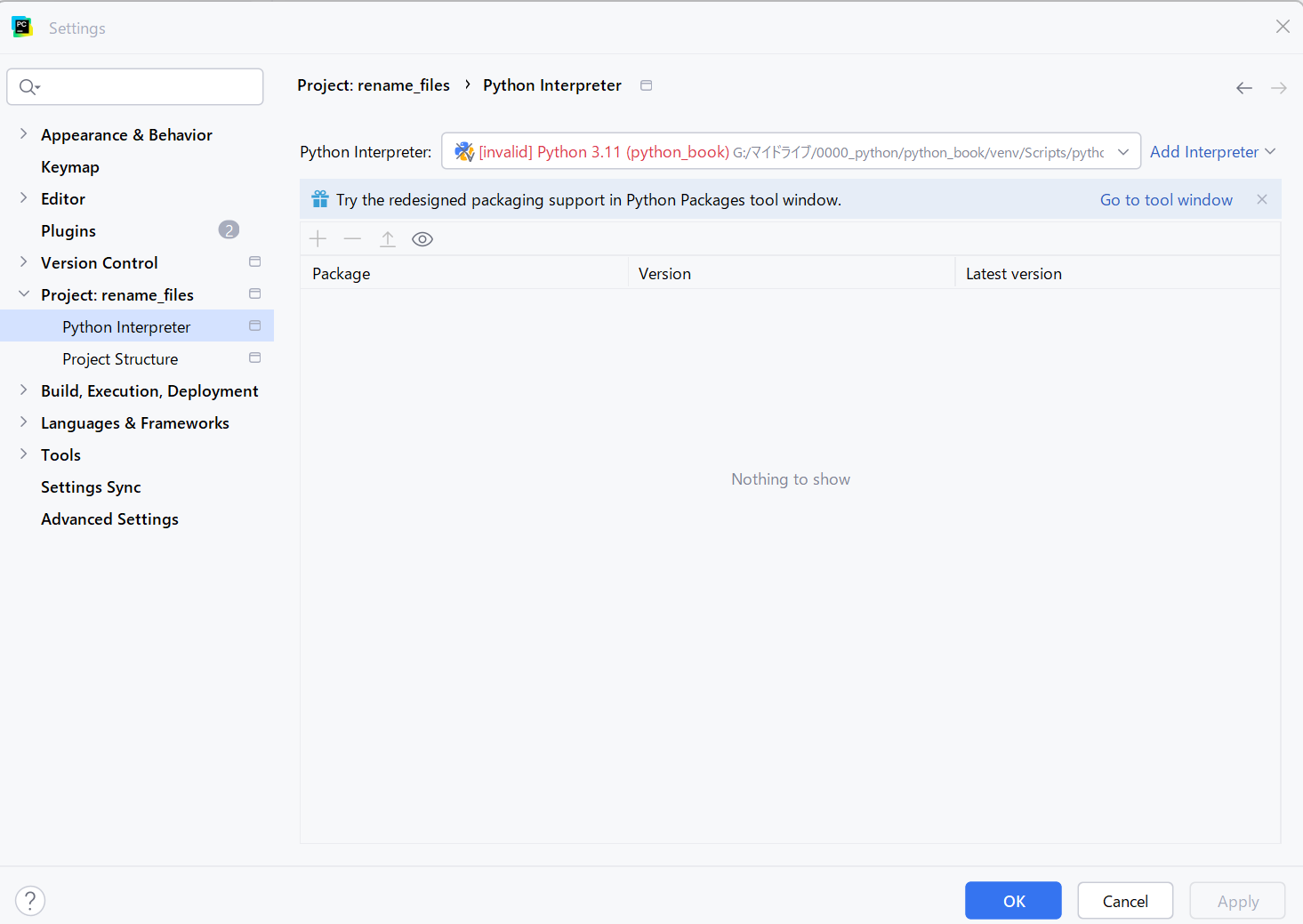Viewport: 1303px width, 924px height.
Task: Click the Go to tool window link
Action: tap(1166, 200)
